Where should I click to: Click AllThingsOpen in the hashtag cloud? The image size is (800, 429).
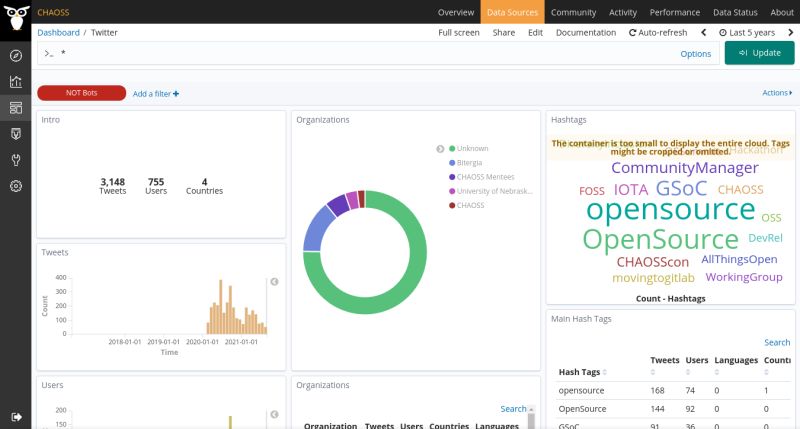739,259
